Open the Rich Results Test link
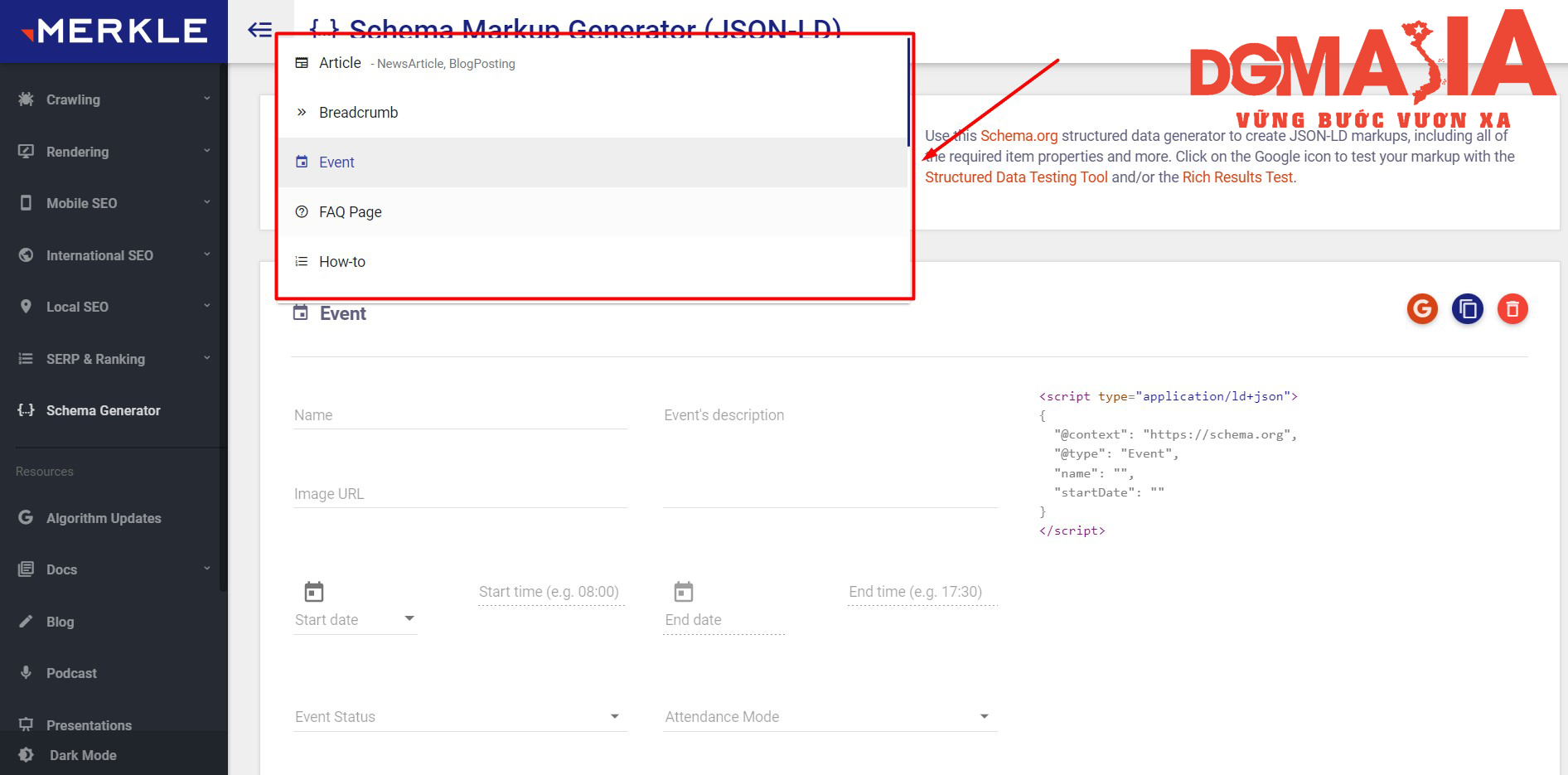 point(1237,177)
